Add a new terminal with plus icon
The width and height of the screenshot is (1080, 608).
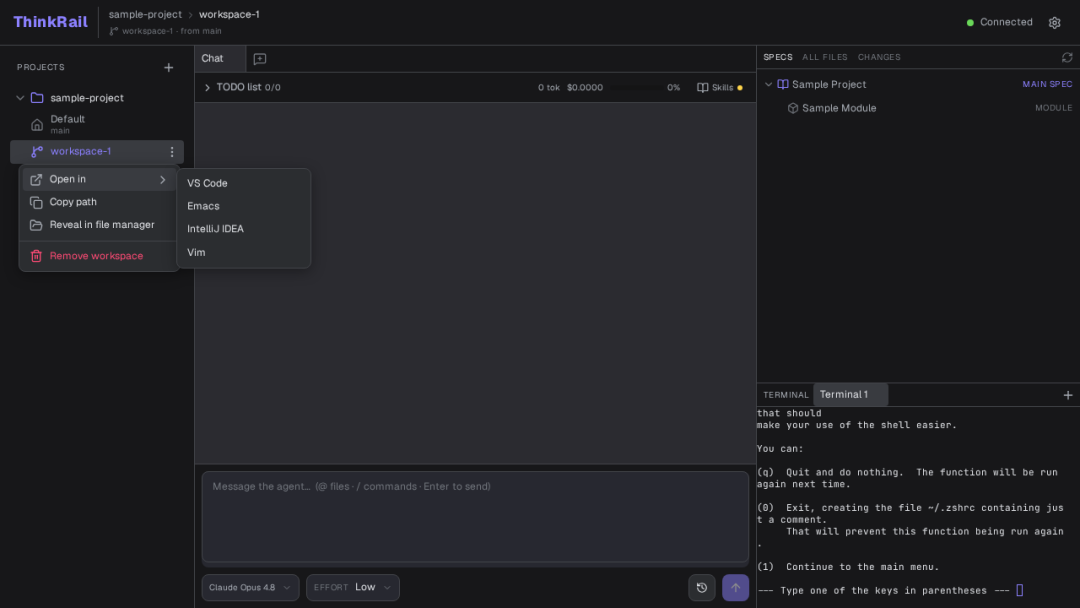[1068, 395]
